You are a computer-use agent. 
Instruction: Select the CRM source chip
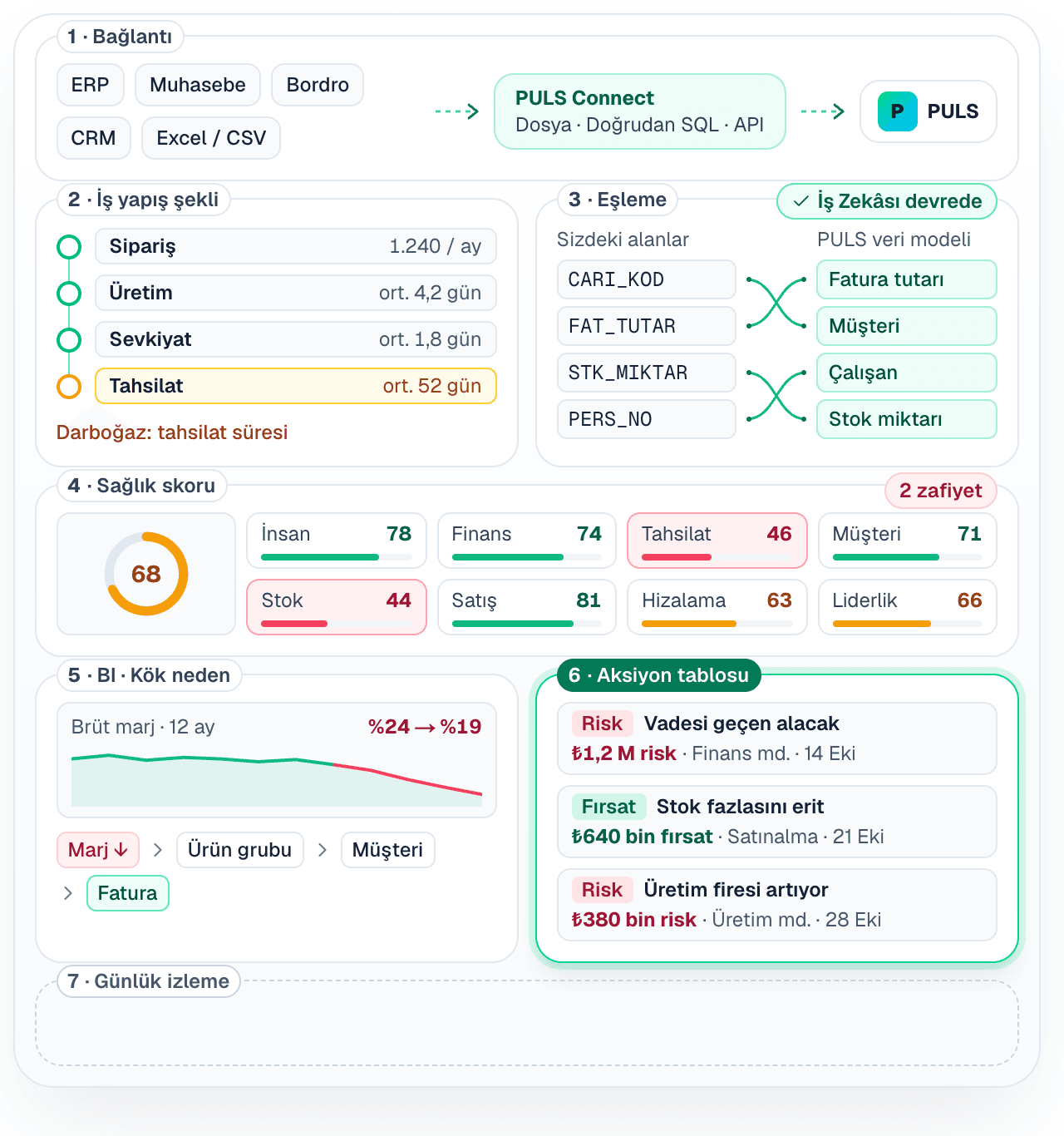[x=94, y=138]
